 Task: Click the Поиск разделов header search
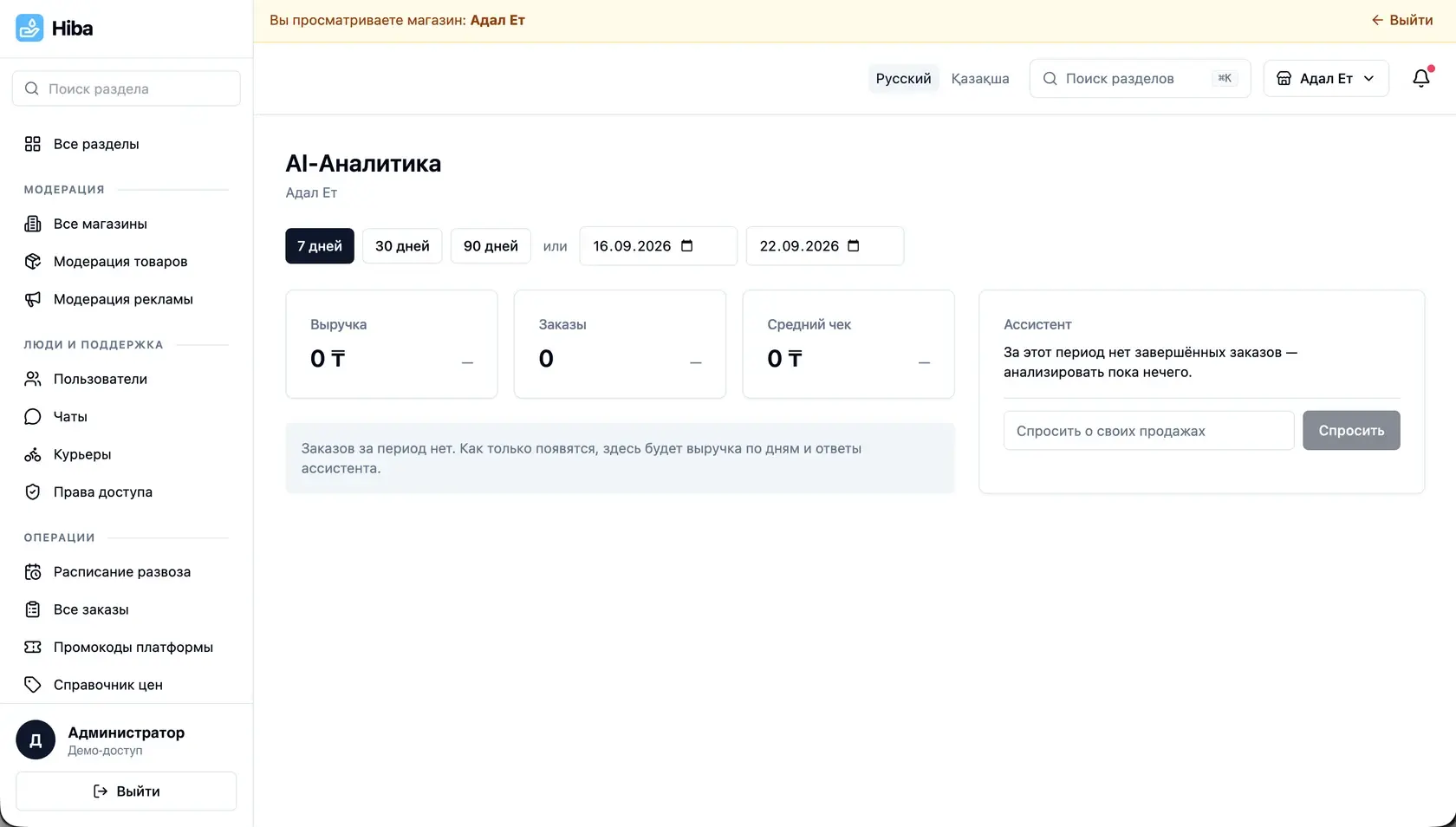pyautogui.click(x=1140, y=78)
